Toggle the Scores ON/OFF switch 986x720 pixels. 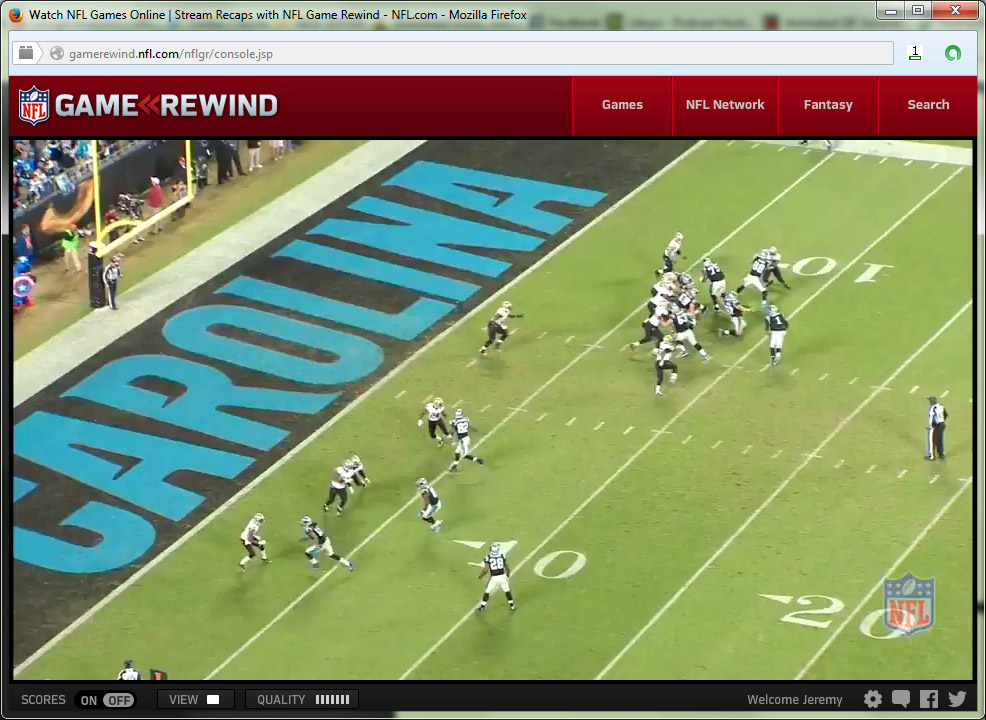(x=105, y=700)
